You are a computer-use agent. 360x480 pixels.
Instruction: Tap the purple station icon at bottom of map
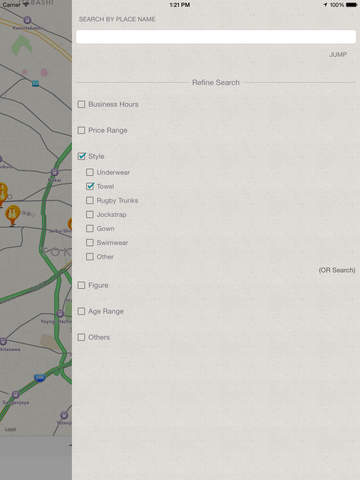[x=64, y=415]
